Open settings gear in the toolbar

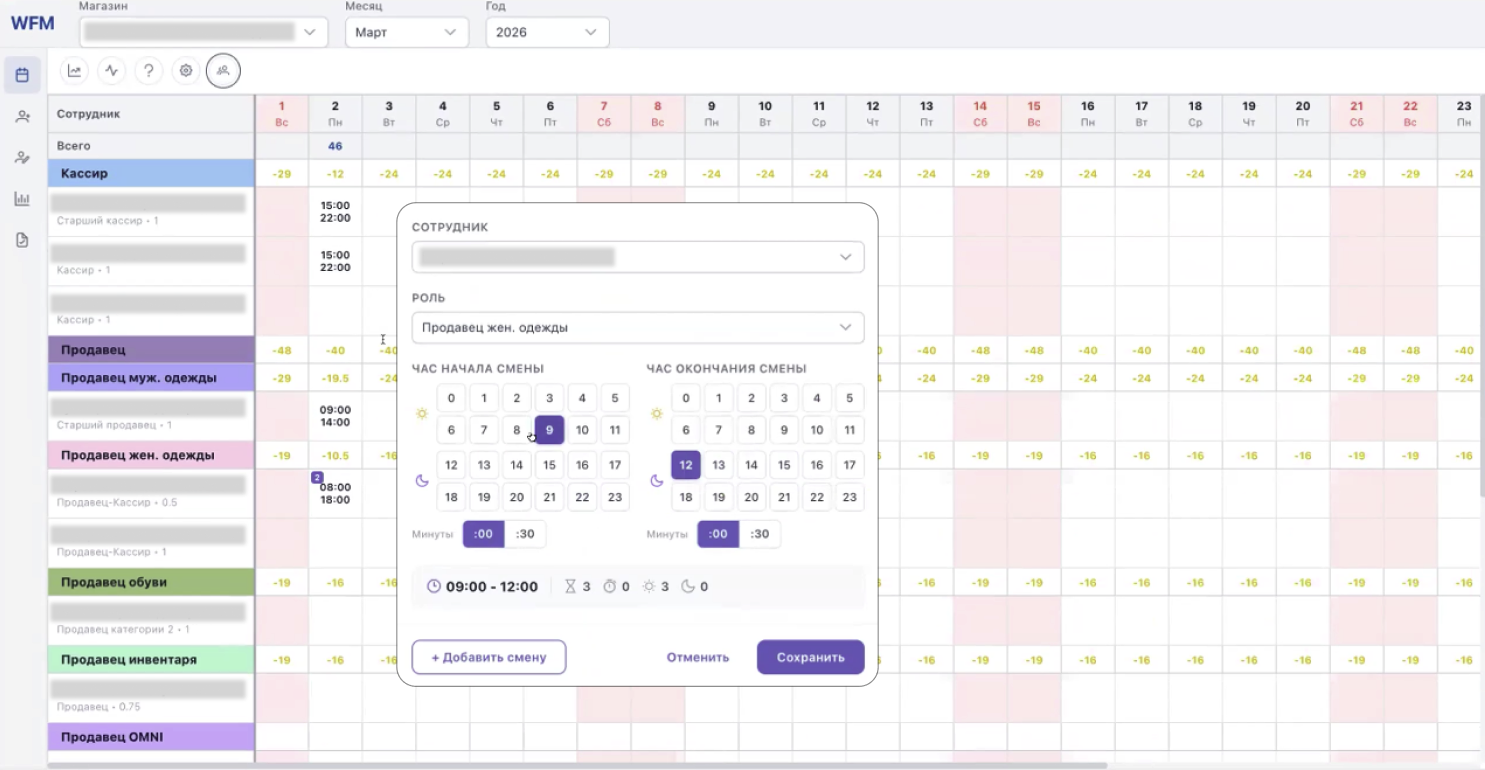point(185,71)
